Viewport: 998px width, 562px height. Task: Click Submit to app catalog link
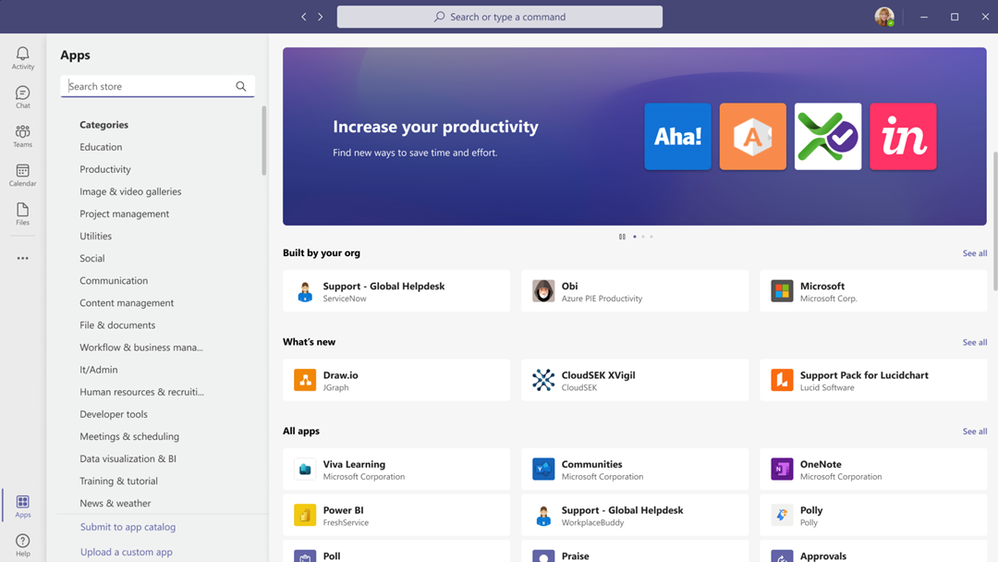tap(128, 527)
